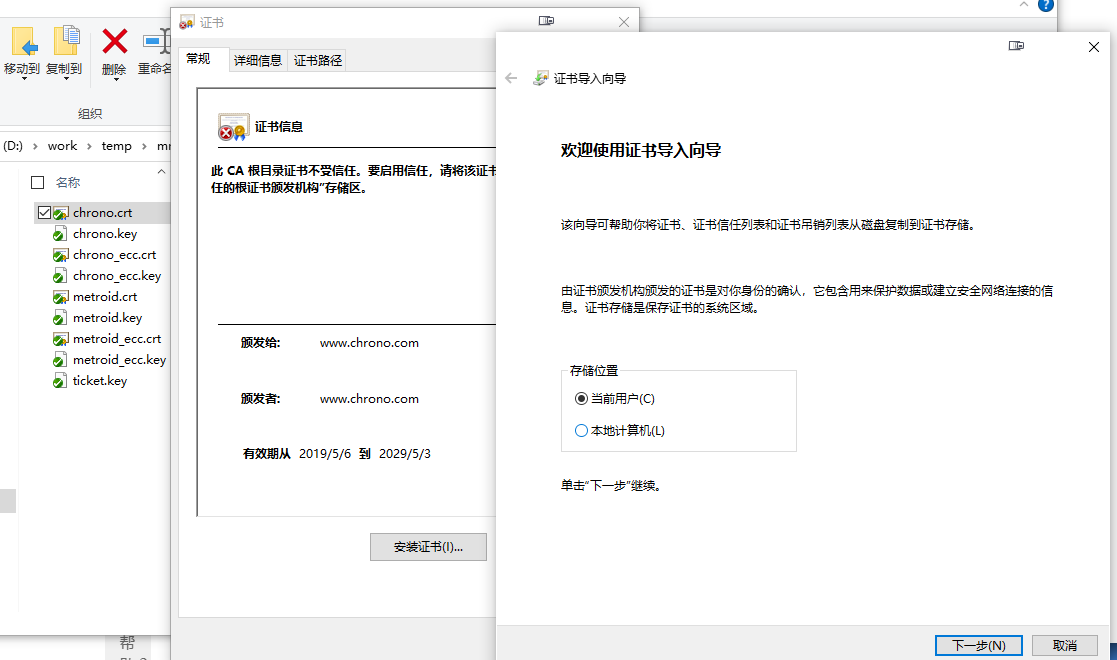Click the 'work' folder in the address path
The height and width of the screenshot is (660, 1117).
pyautogui.click(x=62, y=146)
